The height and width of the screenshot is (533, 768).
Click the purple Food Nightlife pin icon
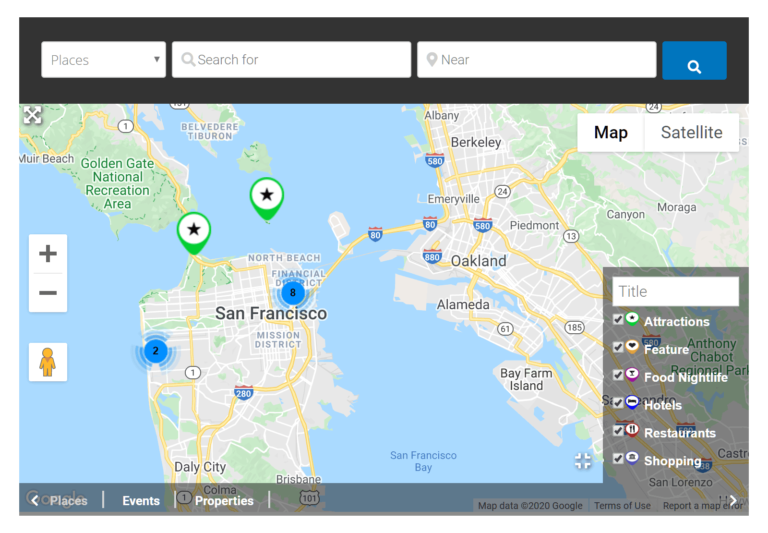632,375
